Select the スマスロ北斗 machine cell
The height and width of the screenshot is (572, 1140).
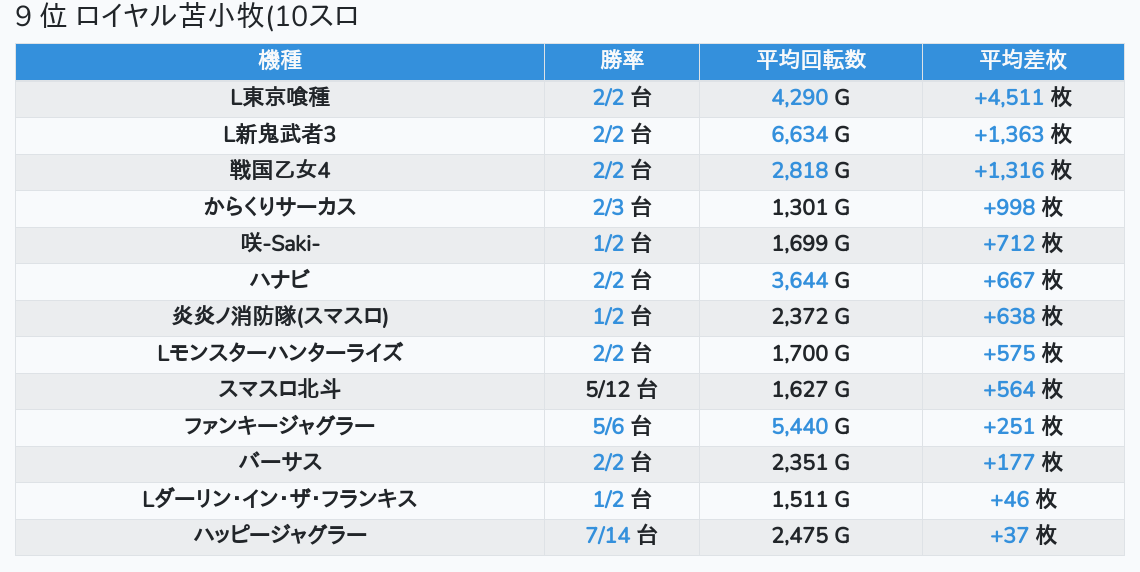[280, 390]
